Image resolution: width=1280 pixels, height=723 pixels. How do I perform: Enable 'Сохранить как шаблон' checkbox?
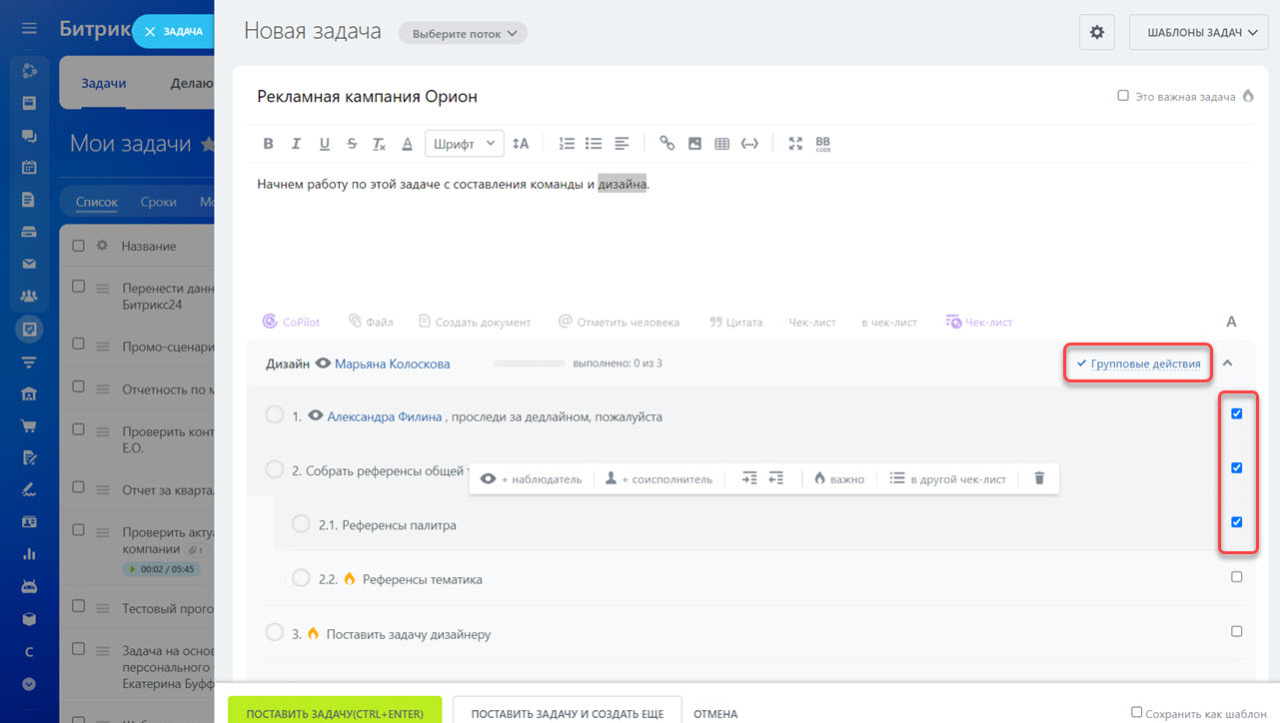(x=1136, y=712)
